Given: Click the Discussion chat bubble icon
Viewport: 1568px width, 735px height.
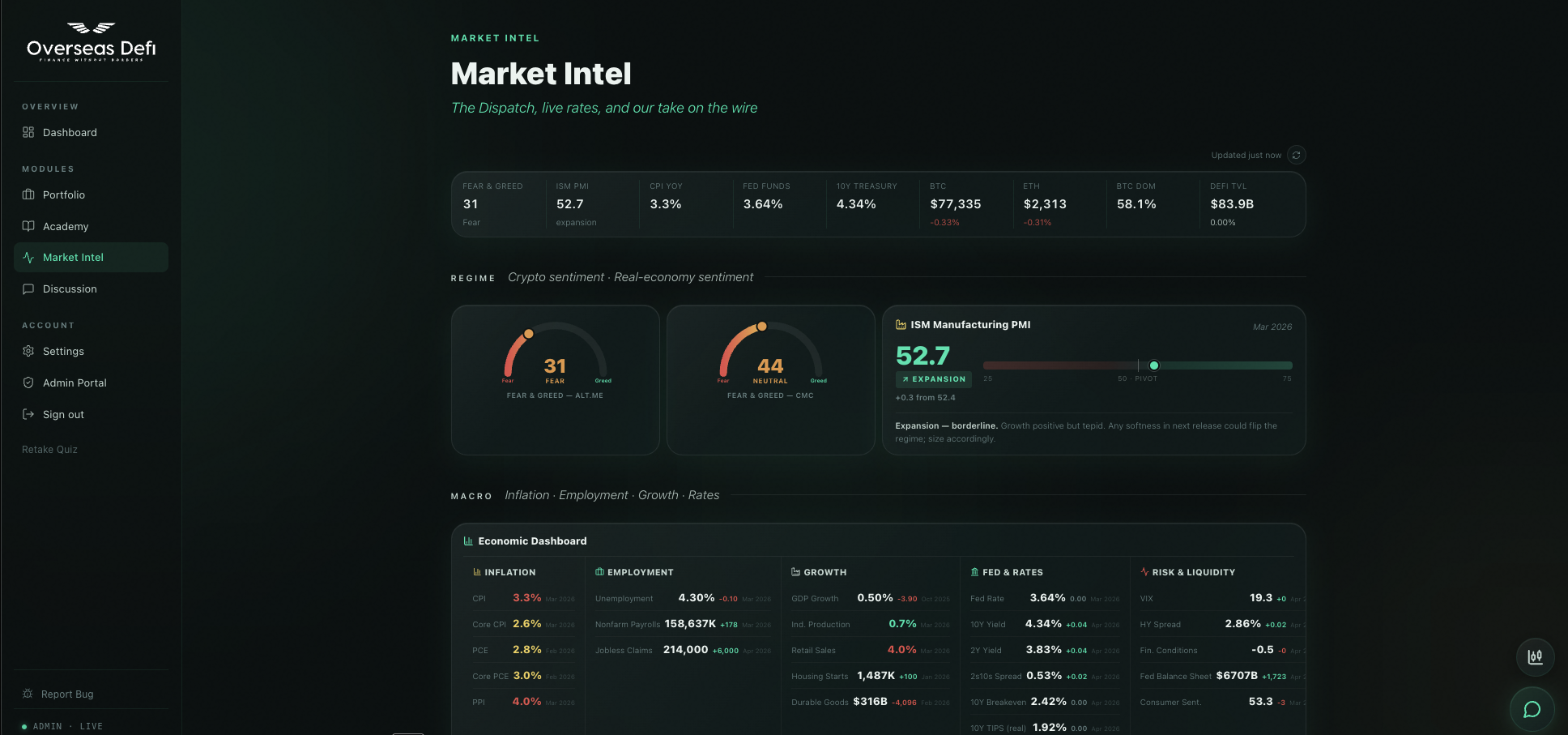Looking at the screenshot, I should pyautogui.click(x=28, y=288).
